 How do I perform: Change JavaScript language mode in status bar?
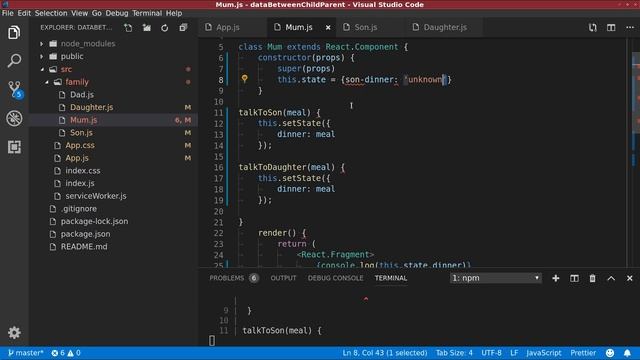pos(544,353)
